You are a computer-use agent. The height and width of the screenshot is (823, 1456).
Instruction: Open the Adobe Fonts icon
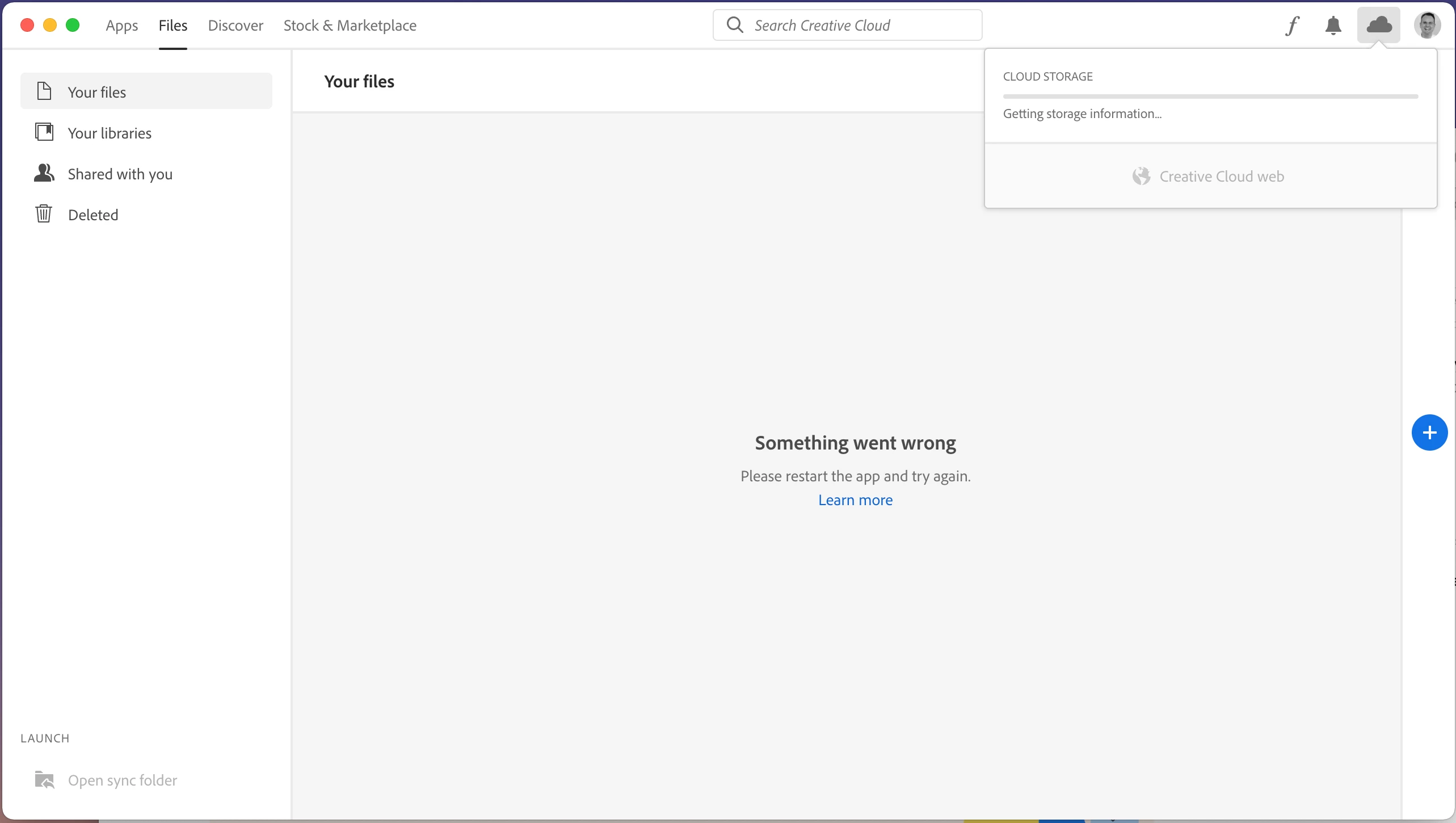1292,26
